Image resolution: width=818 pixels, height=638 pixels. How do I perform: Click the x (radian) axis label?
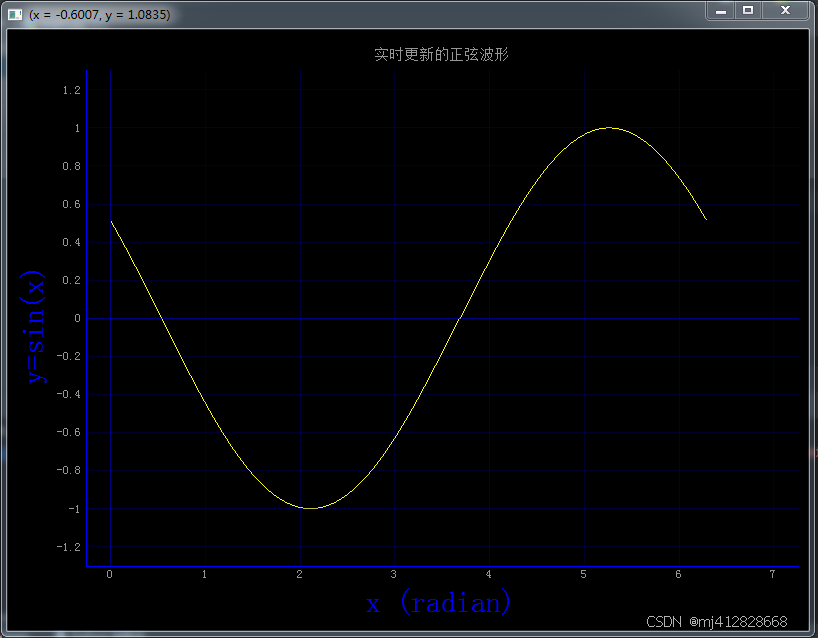click(x=438, y=603)
